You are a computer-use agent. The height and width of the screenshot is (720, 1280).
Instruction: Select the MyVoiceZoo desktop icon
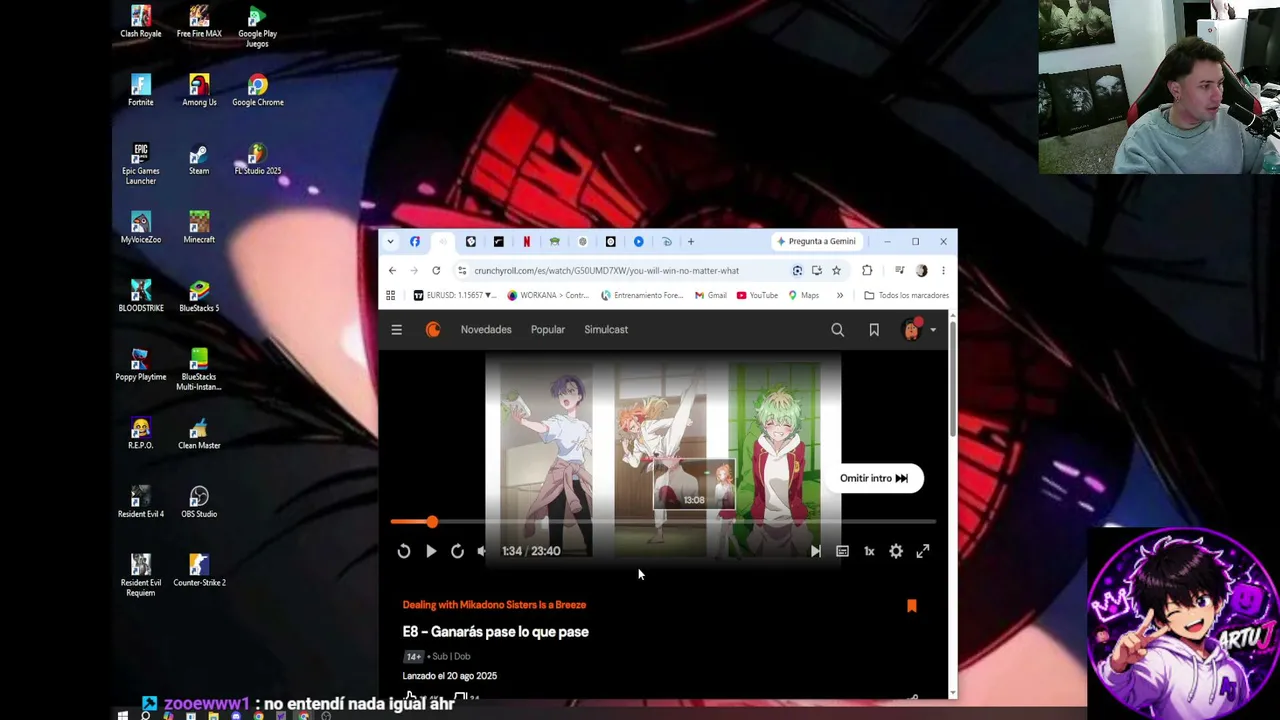point(141,228)
